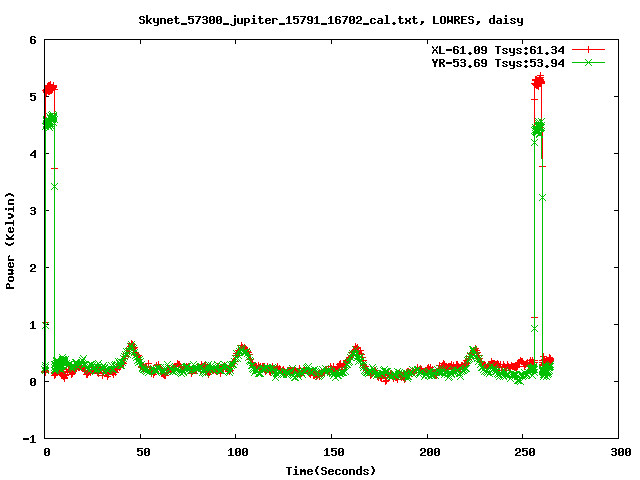The image size is (640, 480).
Task: Click the x-axis tick label 150
Action: (x=334, y=452)
